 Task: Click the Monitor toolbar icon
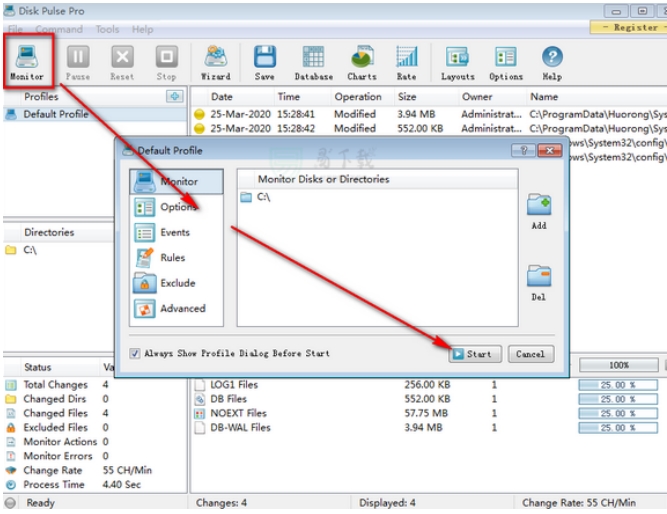tap(27, 59)
